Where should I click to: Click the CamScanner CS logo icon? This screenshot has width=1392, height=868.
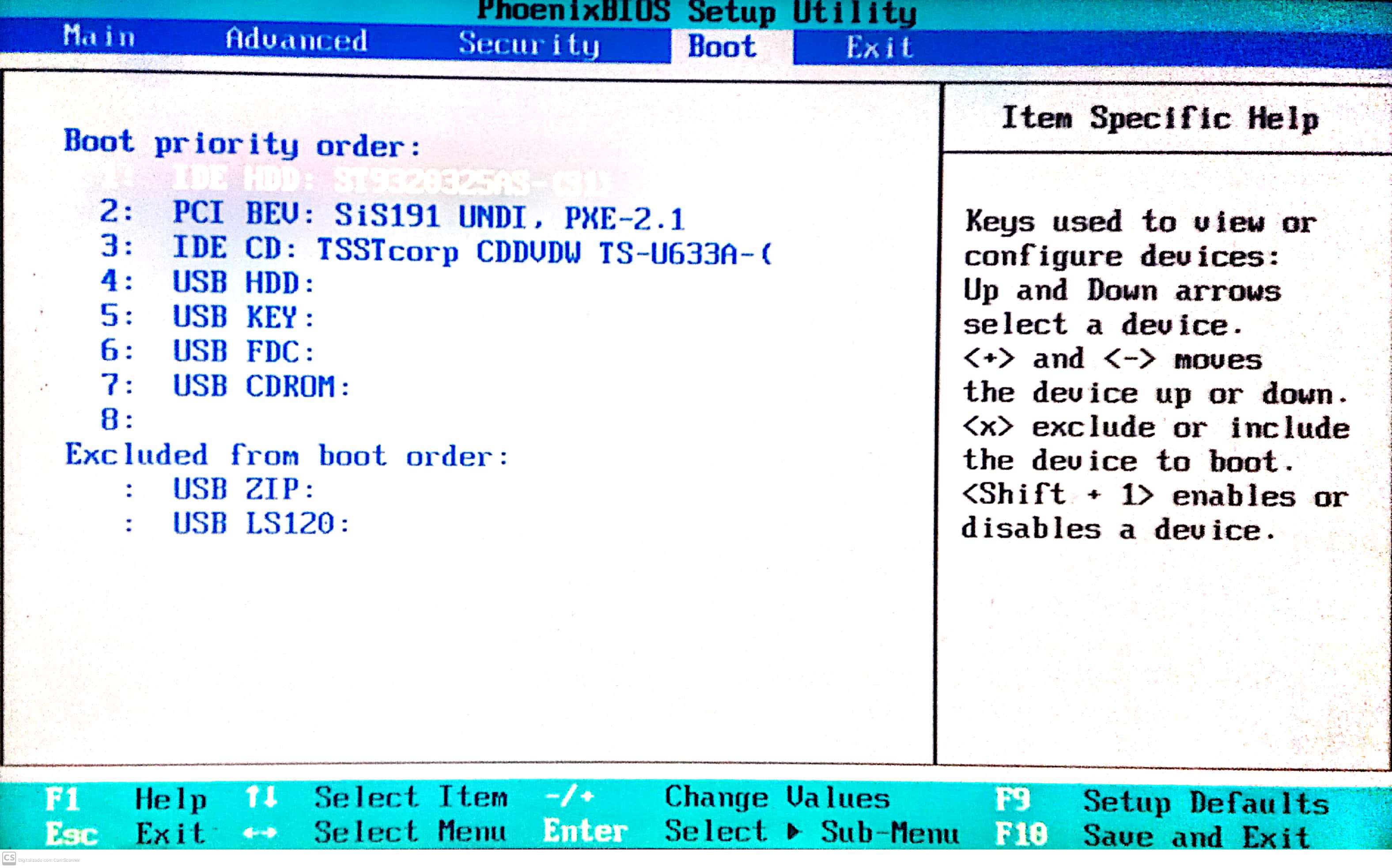click(x=9, y=858)
